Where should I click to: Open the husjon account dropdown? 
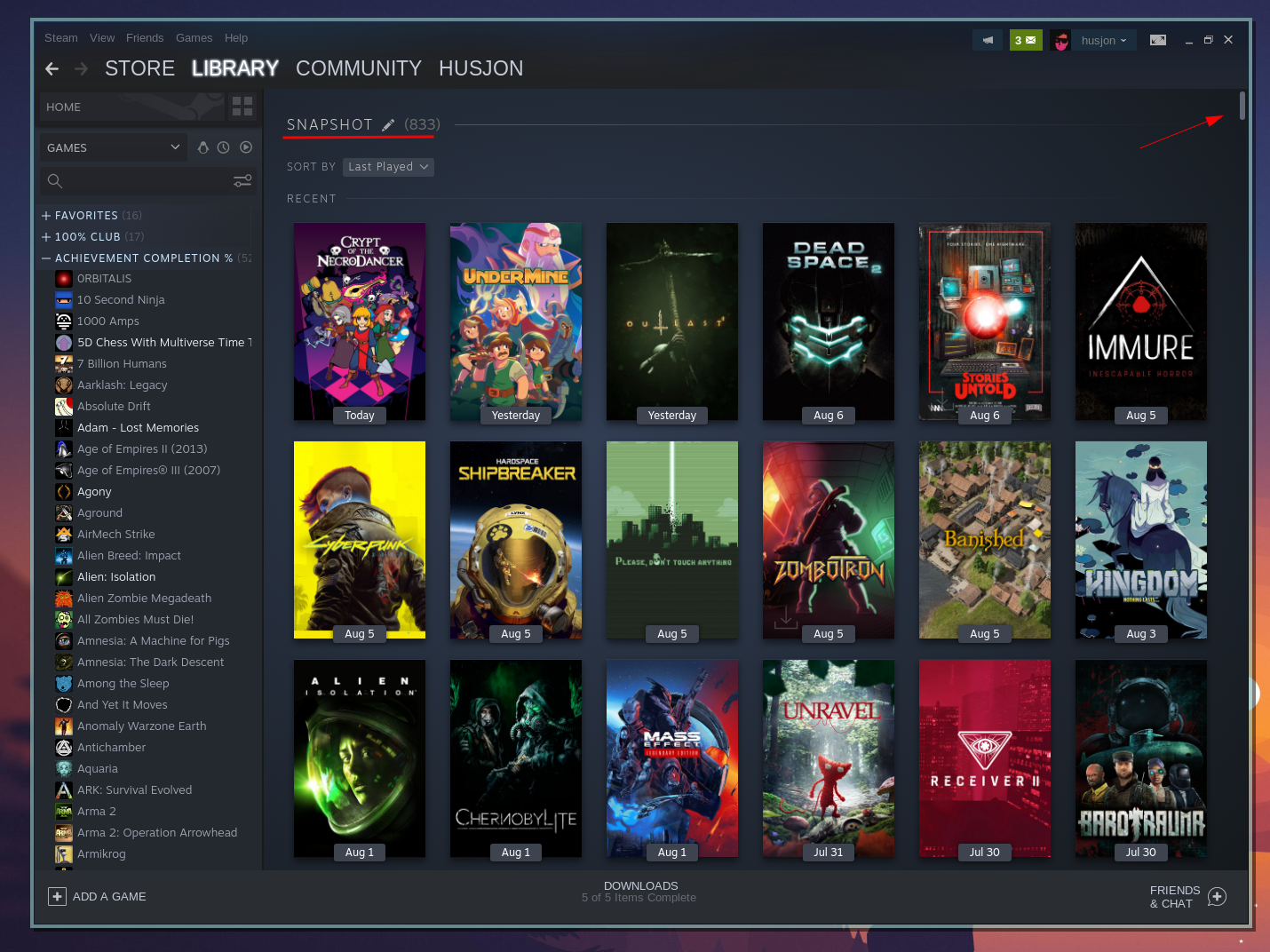pyautogui.click(x=1104, y=41)
